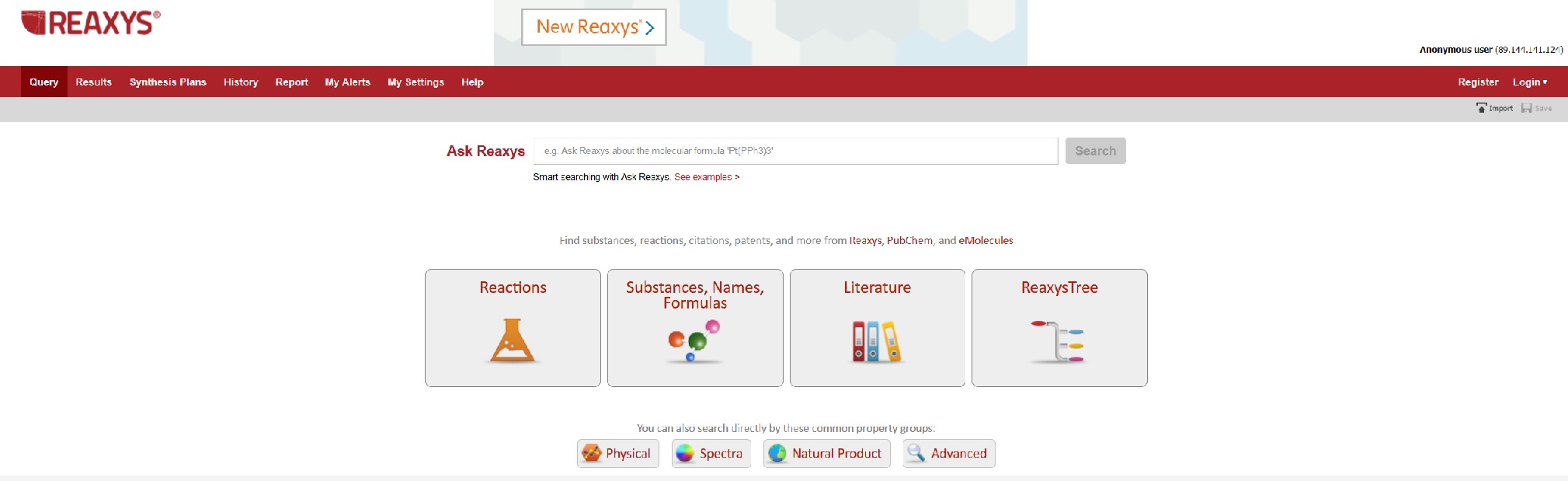Click the Substances molecule icon
This screenshot has height=481, width=1568.
pos(694,342)
